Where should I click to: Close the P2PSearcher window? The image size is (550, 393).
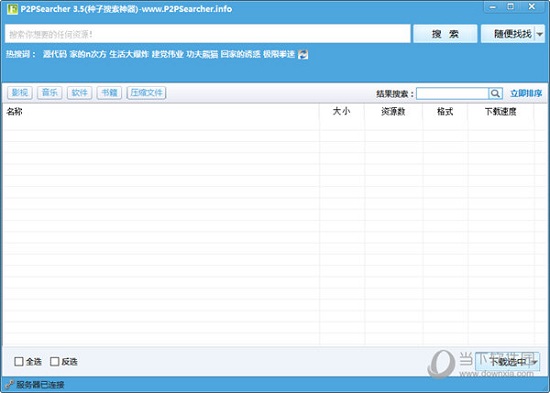(531, 7)
